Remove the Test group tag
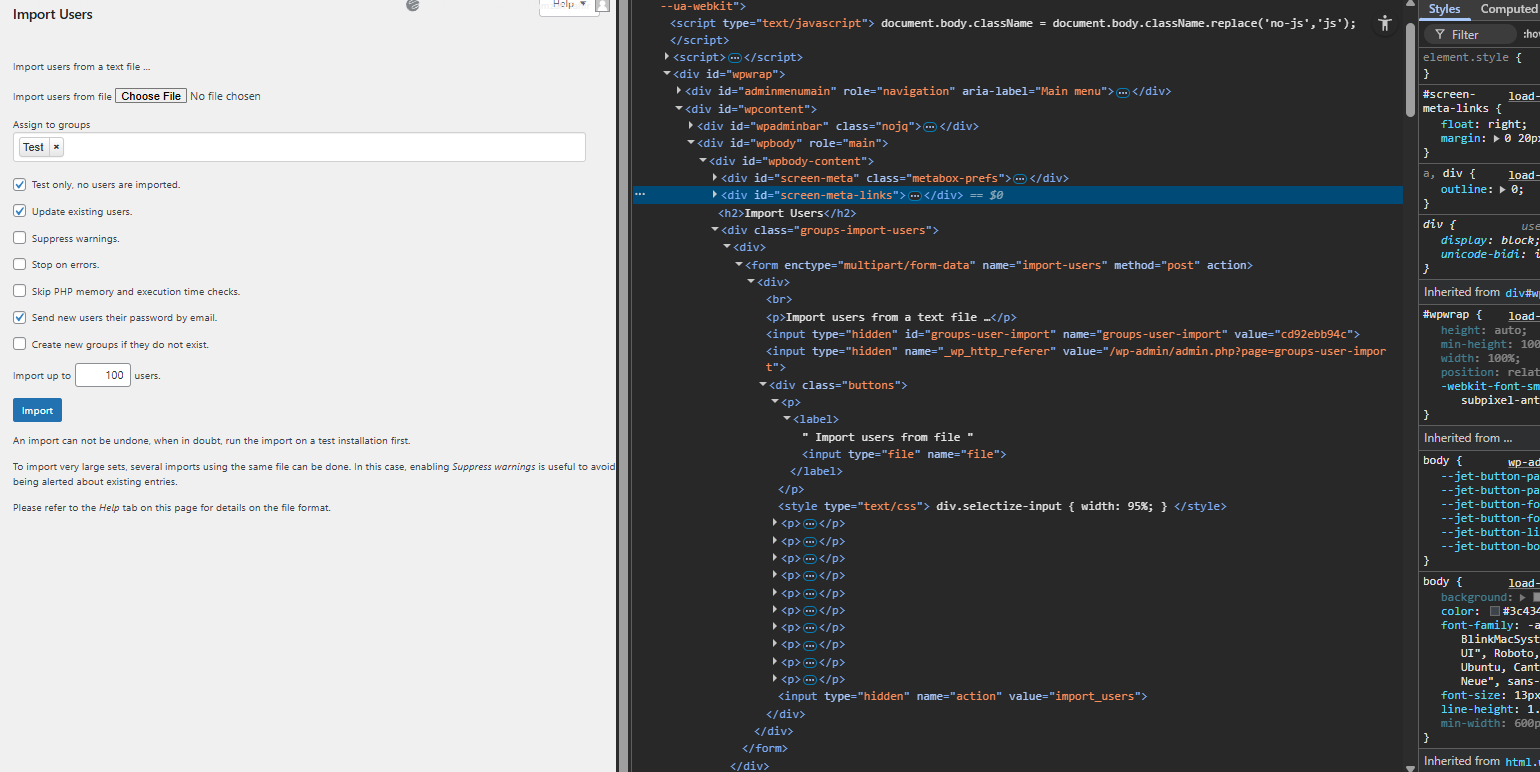The image size is (1540, 772). click(57, 147)
